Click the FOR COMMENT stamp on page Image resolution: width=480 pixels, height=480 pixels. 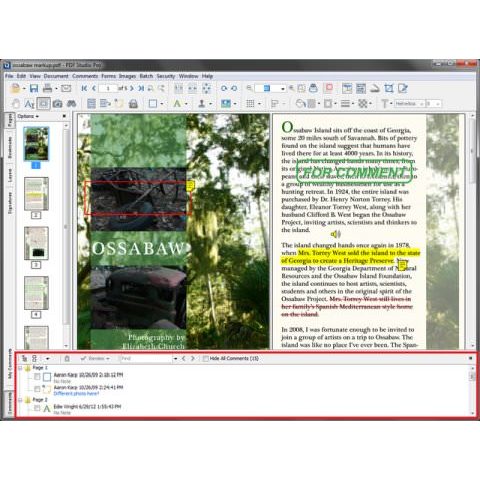tap(354, 172)
